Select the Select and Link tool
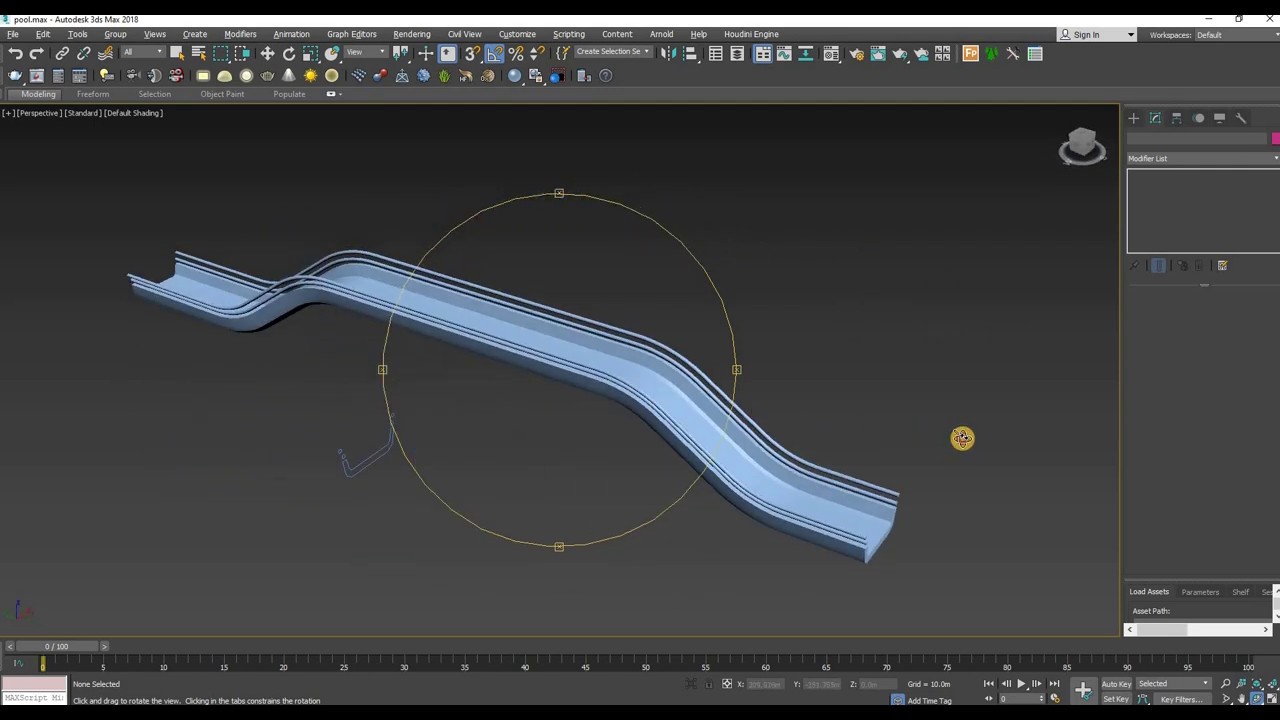 (x=62, y=54)
